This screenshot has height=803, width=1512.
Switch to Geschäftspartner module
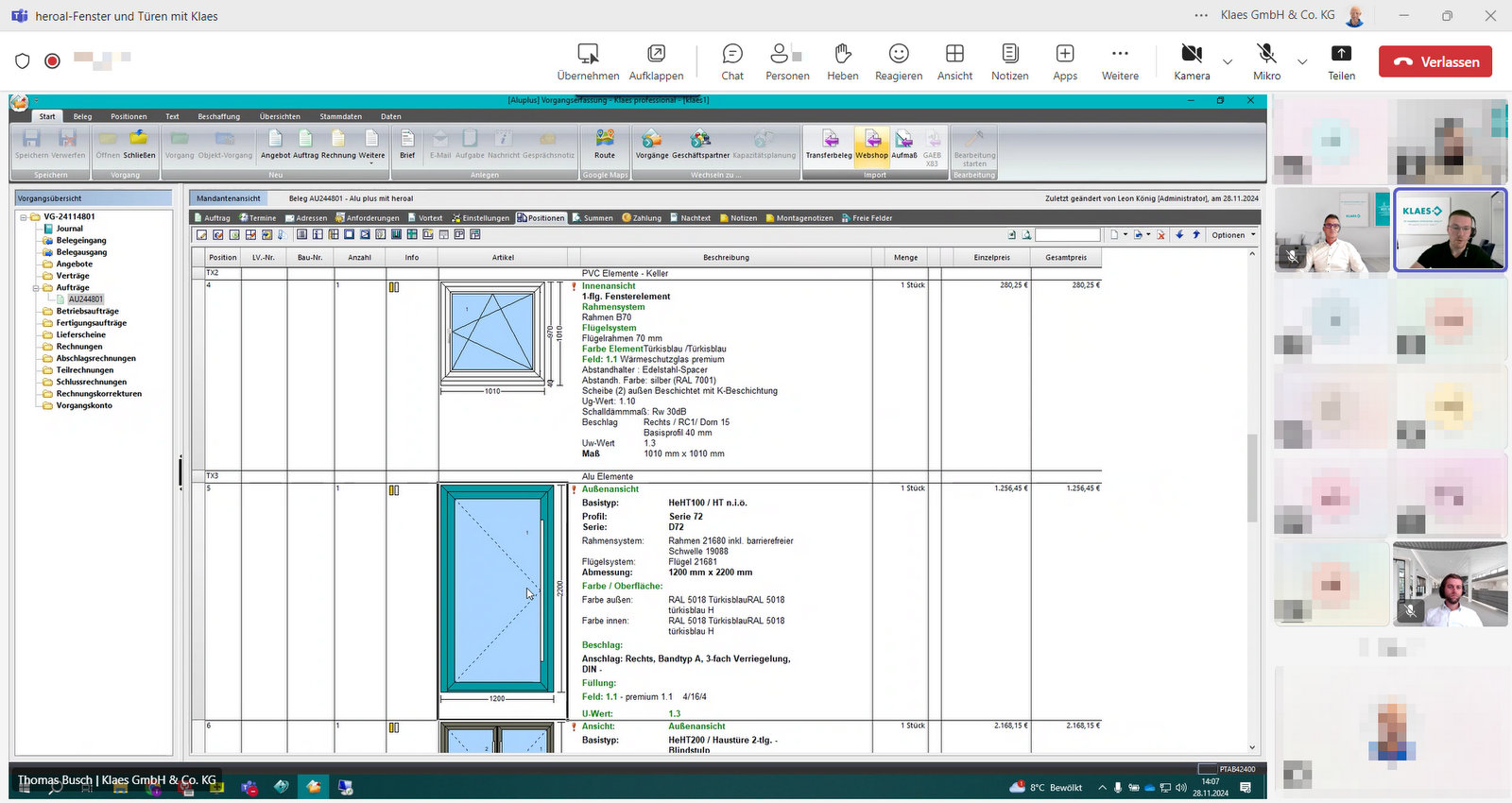[700, 145]
